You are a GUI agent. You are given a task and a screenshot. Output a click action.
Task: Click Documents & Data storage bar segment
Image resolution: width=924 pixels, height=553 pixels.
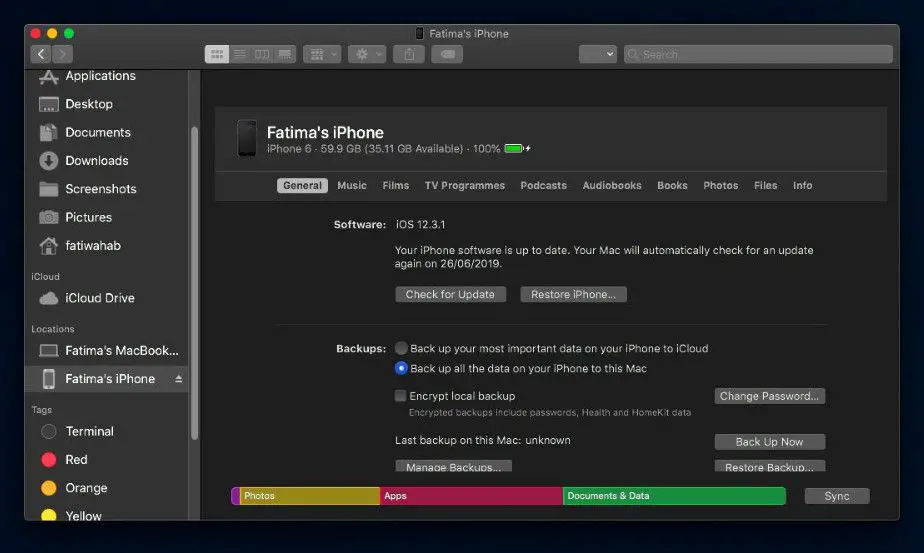click(x=674, y=496)
